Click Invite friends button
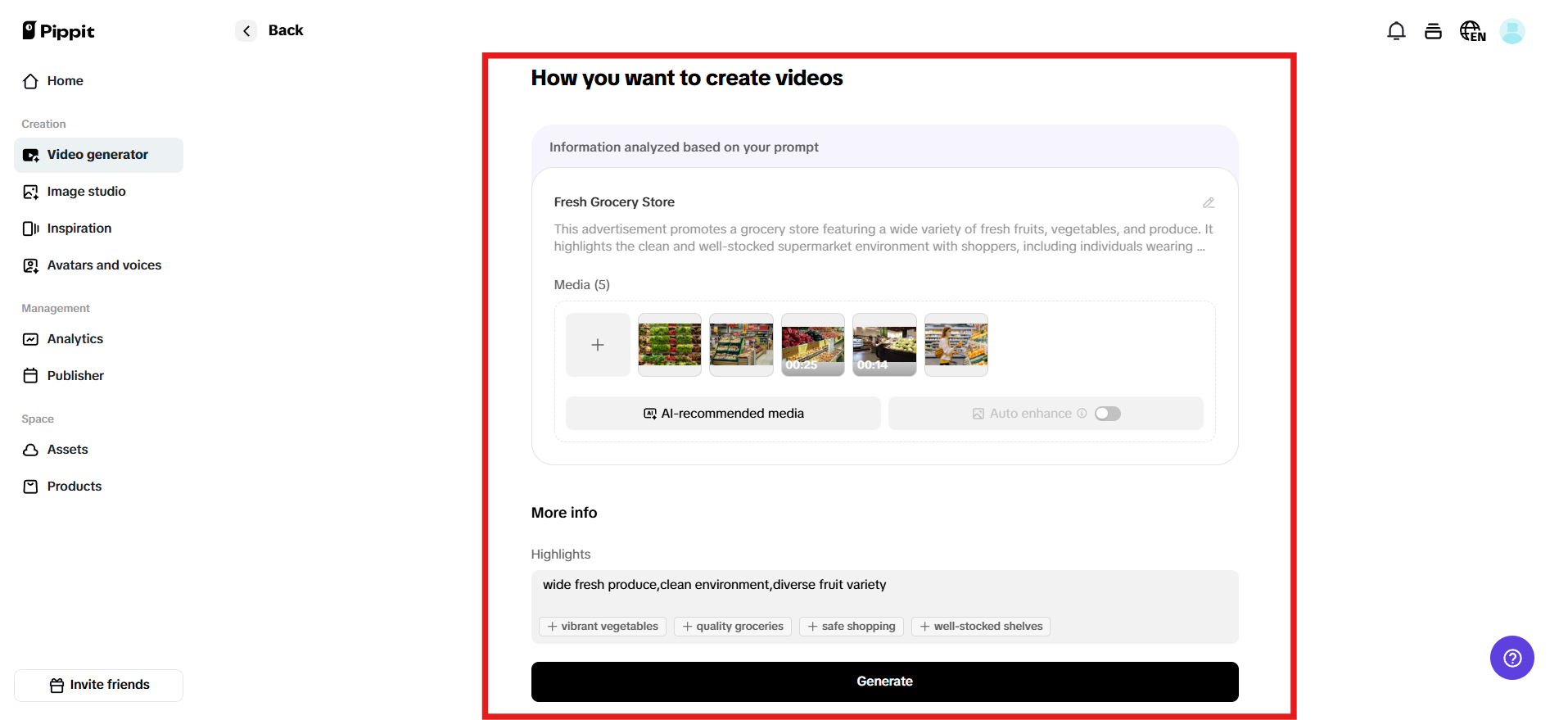The height and width of the screenshot is (720, 1568). tap(98, 685)
